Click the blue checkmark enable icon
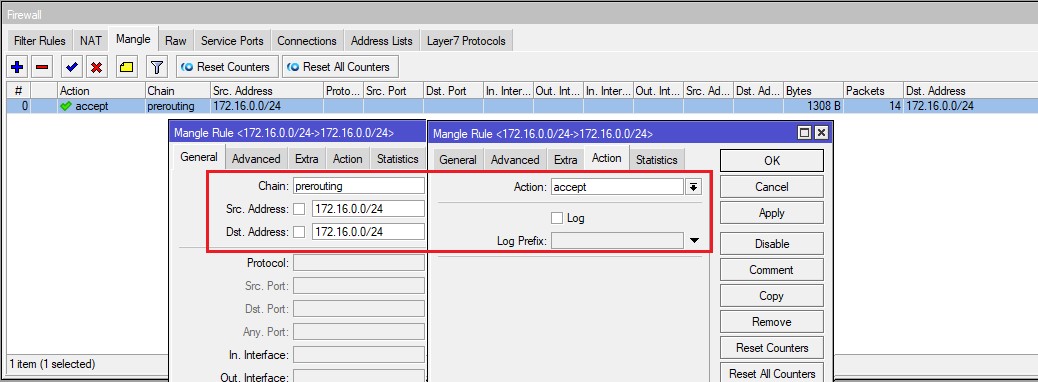The image size is (1038, 382). point(71,67)
